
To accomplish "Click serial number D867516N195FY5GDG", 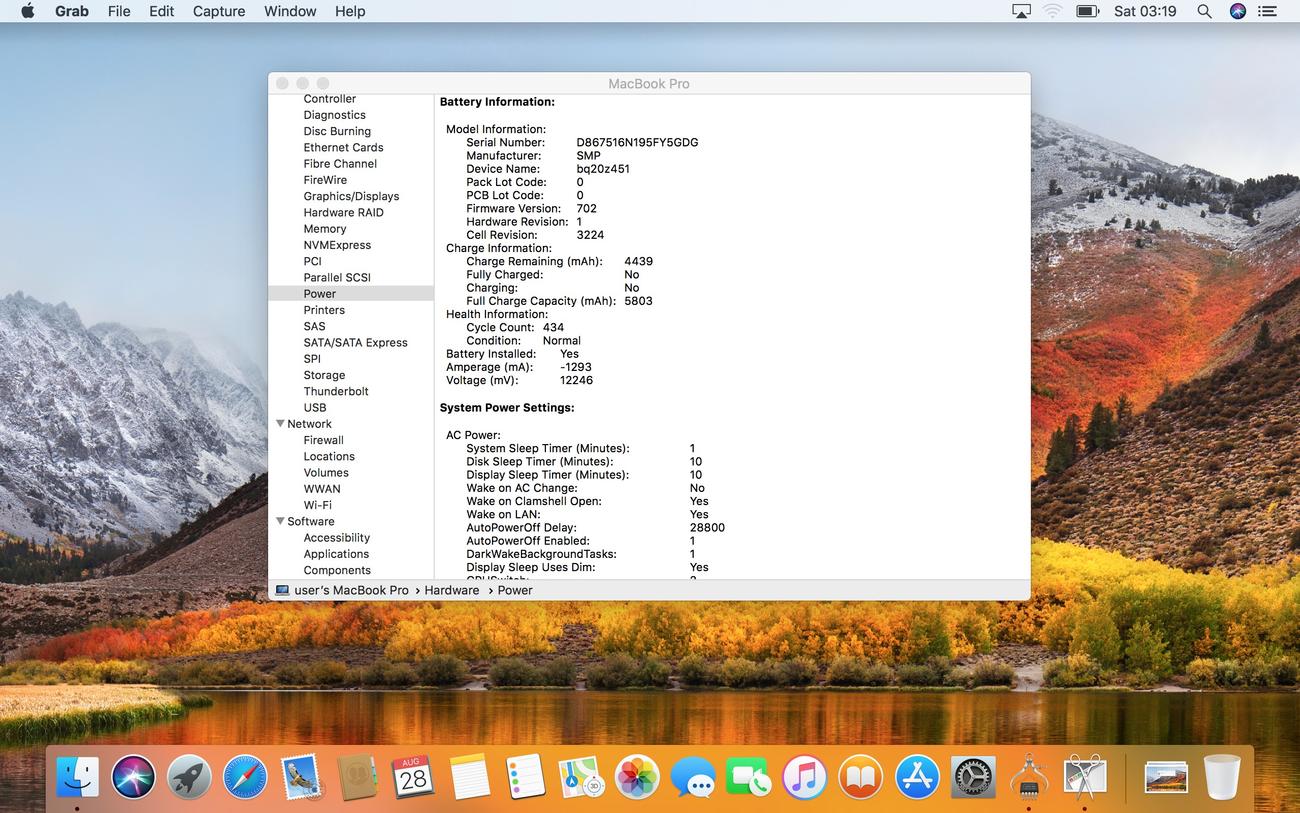I will [x=637, y=142].
